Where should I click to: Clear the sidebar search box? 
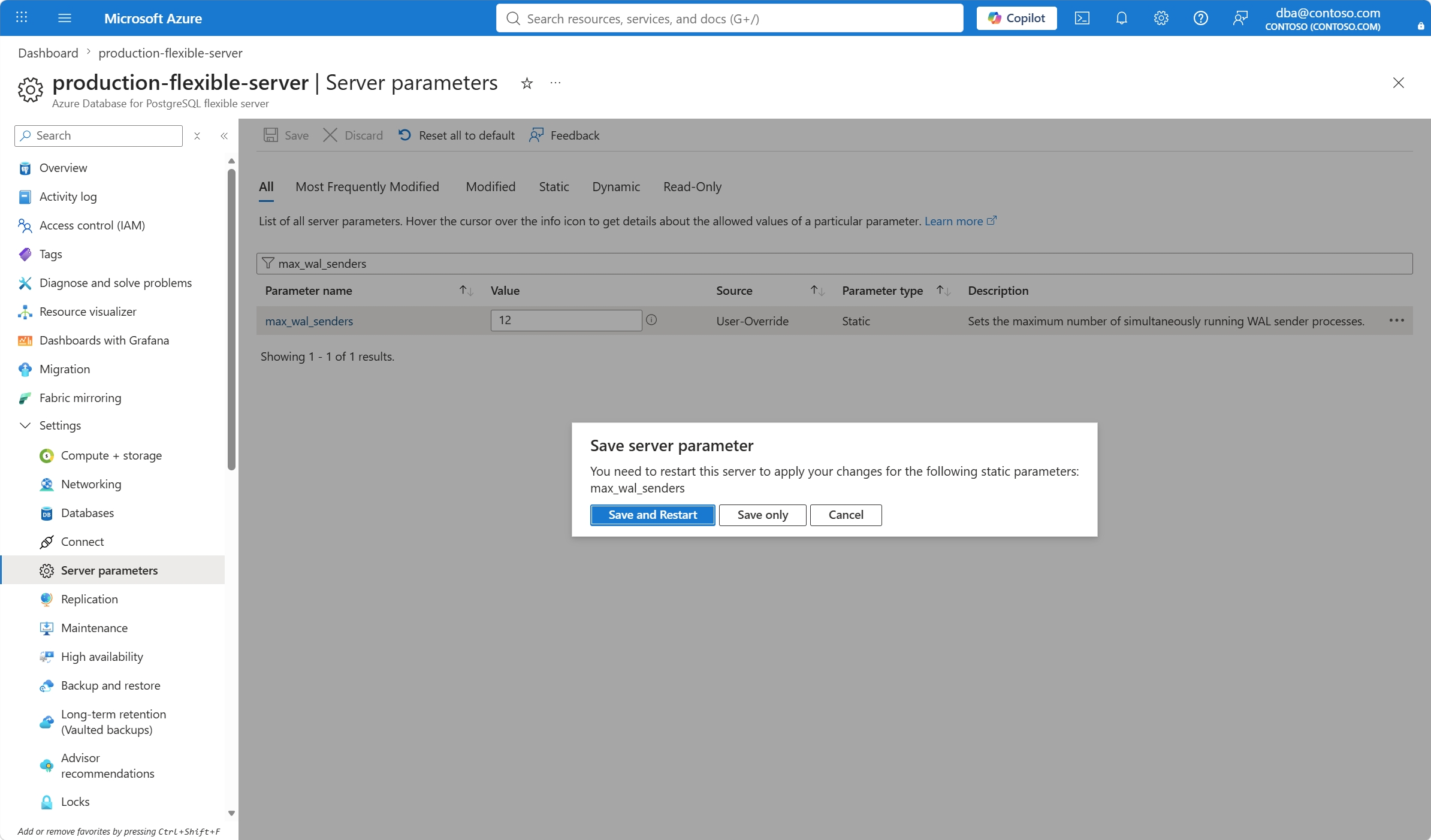click(197, 136)
